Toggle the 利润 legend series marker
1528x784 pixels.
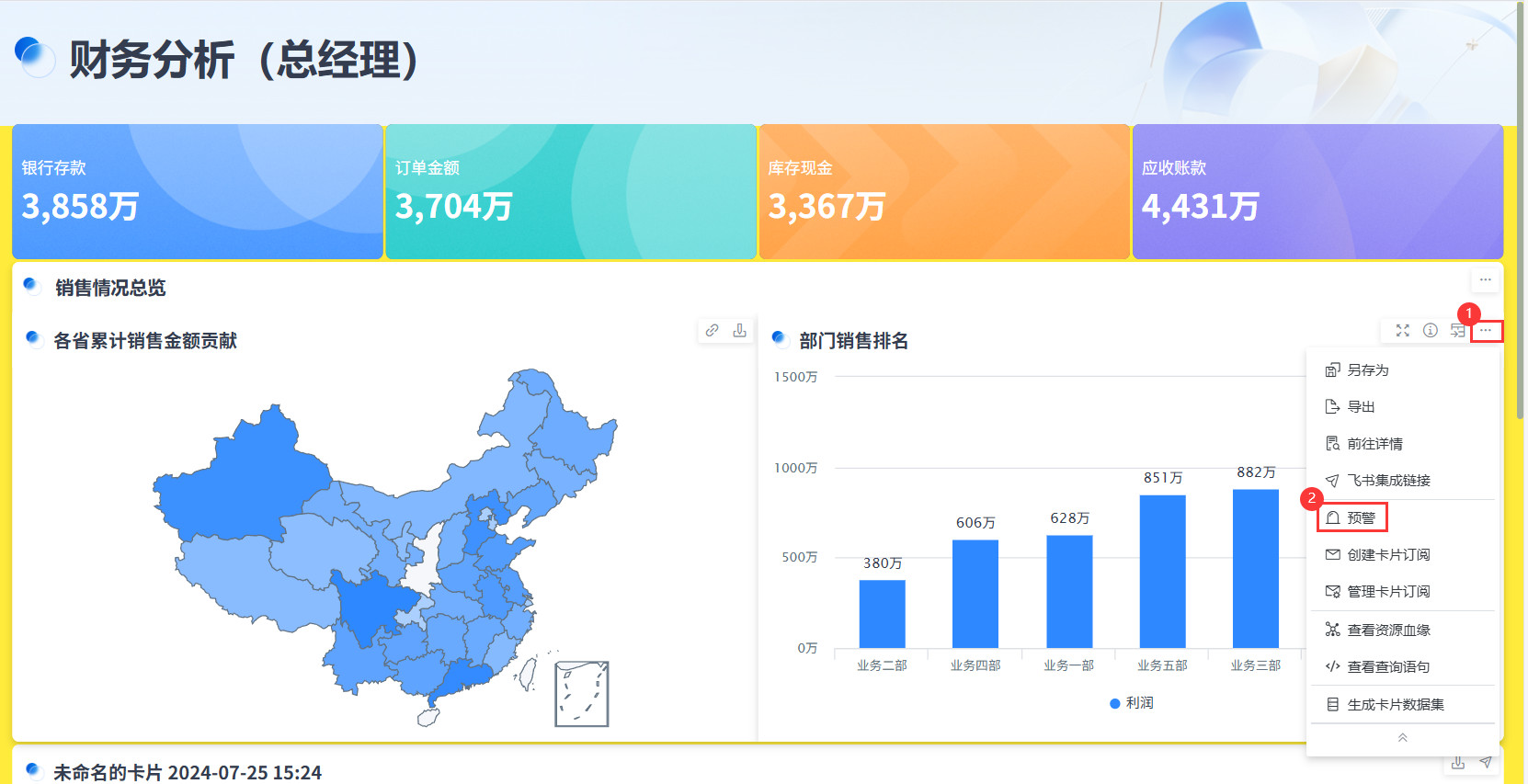(1115, 703)
